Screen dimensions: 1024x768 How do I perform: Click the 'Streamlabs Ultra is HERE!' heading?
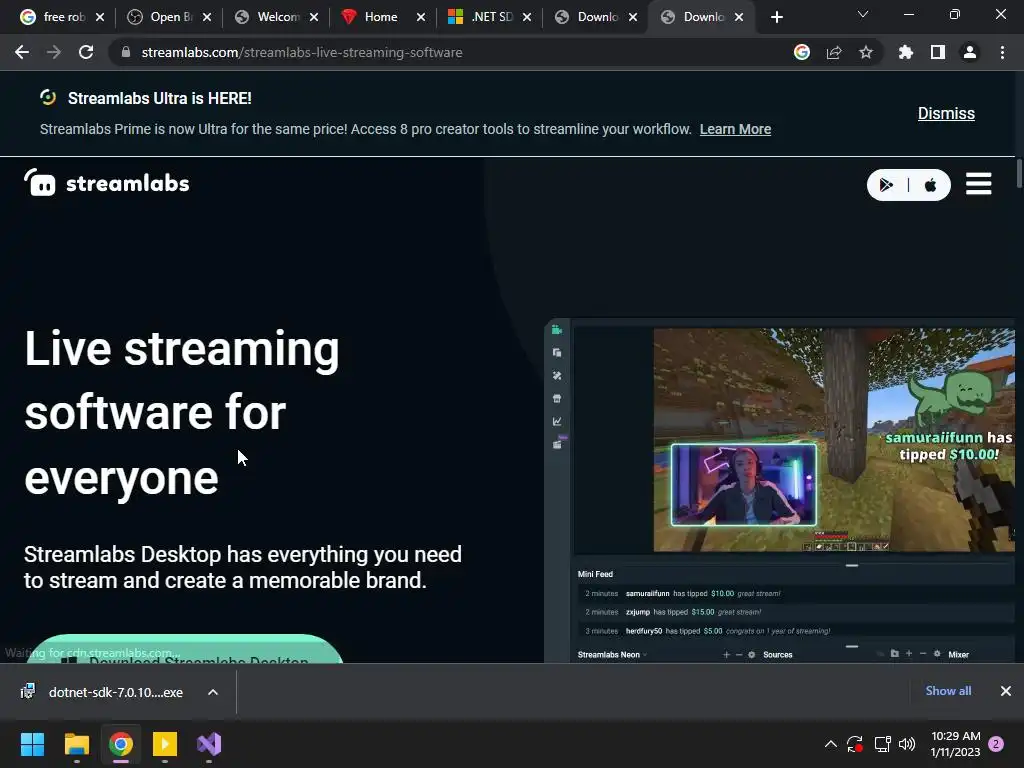[160, 99]
